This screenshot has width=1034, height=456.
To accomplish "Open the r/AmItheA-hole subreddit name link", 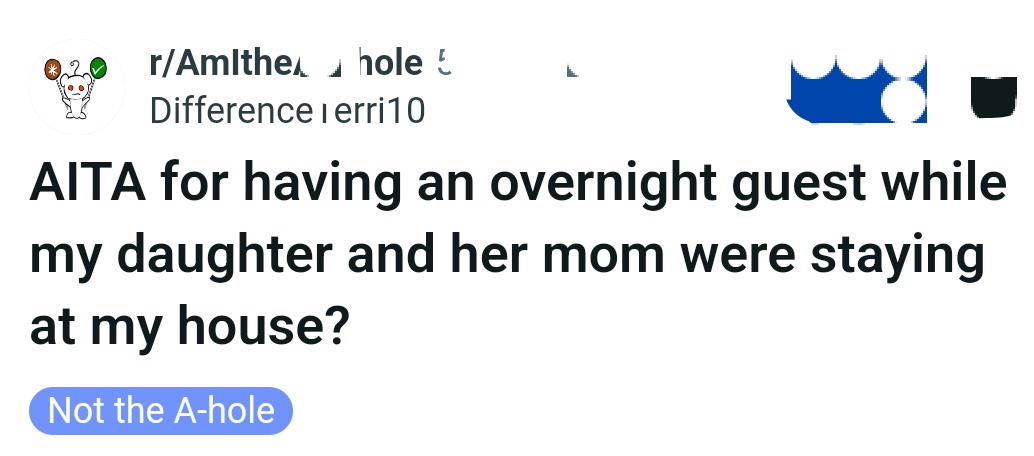I will tap(285, 66).
